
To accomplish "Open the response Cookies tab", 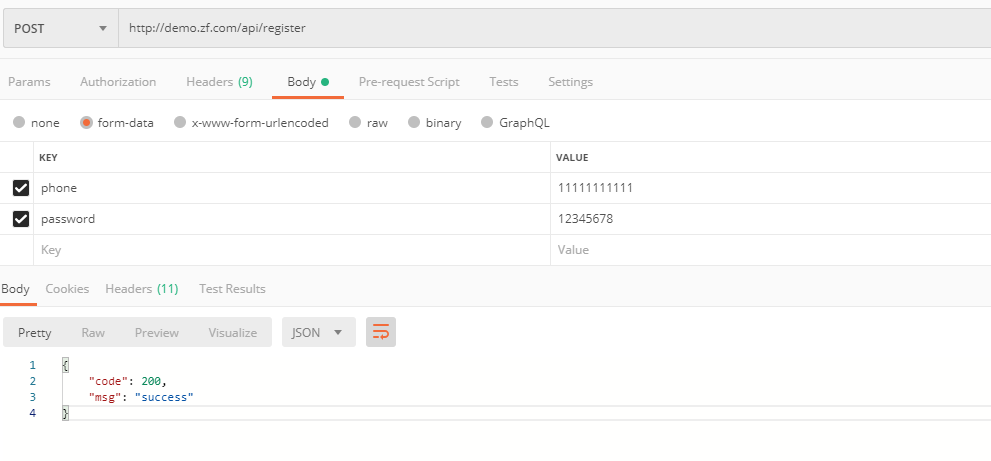I will point(67,288).
